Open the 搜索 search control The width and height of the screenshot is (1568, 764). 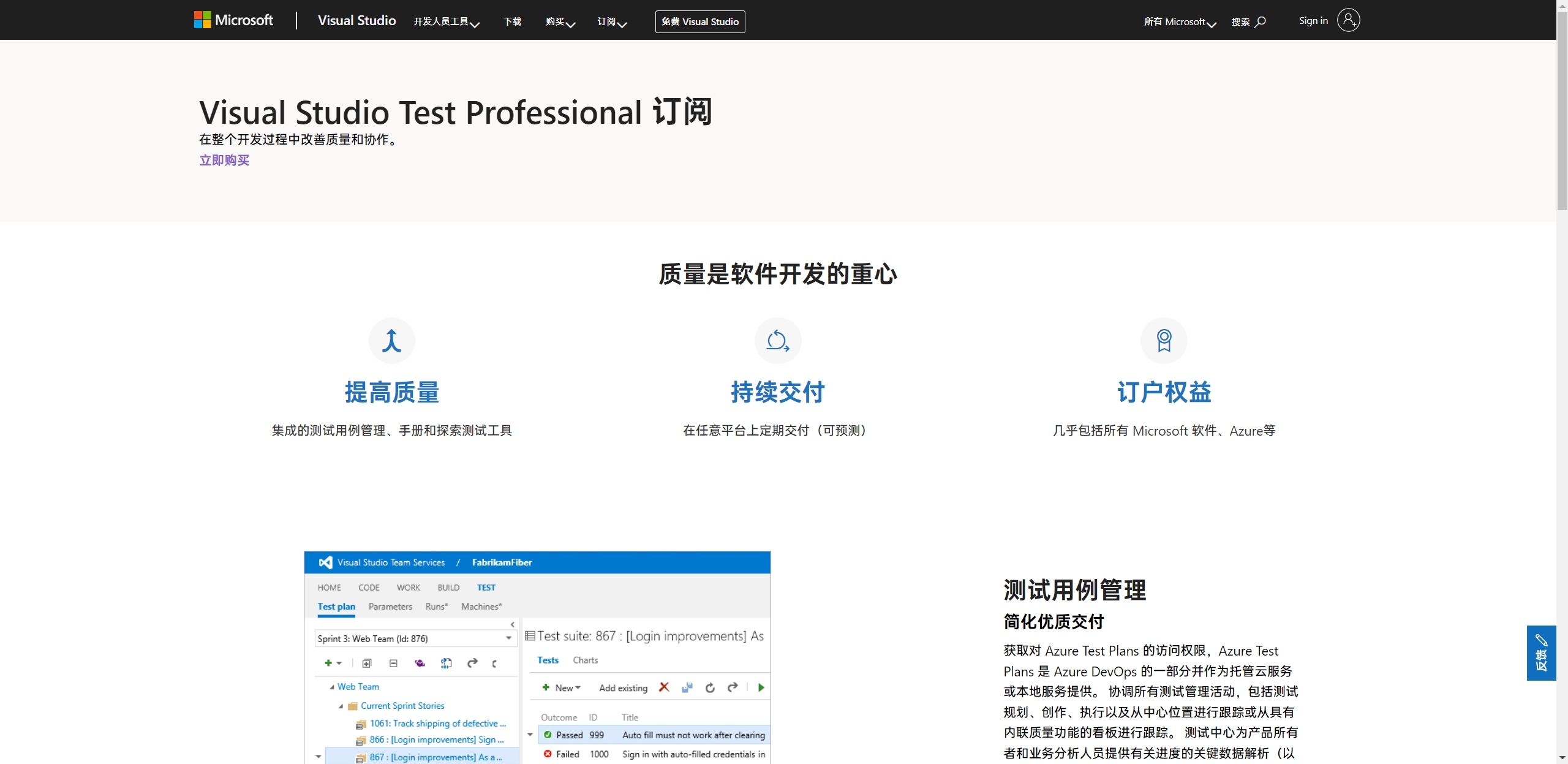pyautogui.click(x=1248, y=21)
